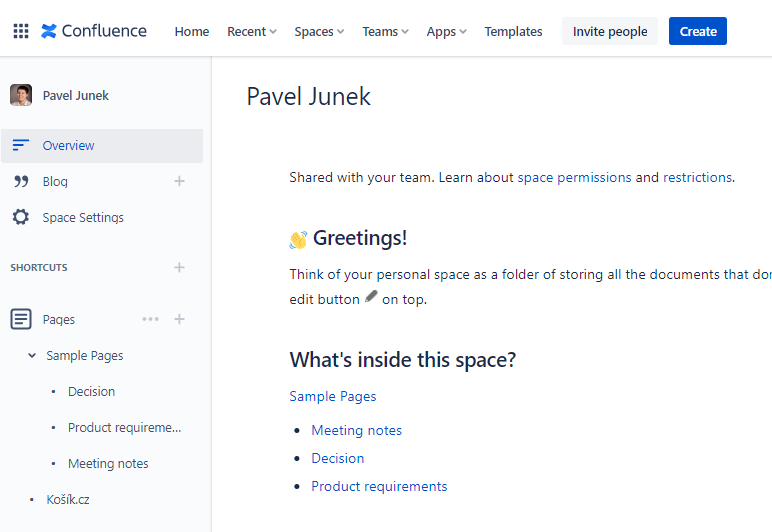The width and height of the screenshot is (772, 532).
Task: Open the Product requirements link in content
Action: click(379, 486)
